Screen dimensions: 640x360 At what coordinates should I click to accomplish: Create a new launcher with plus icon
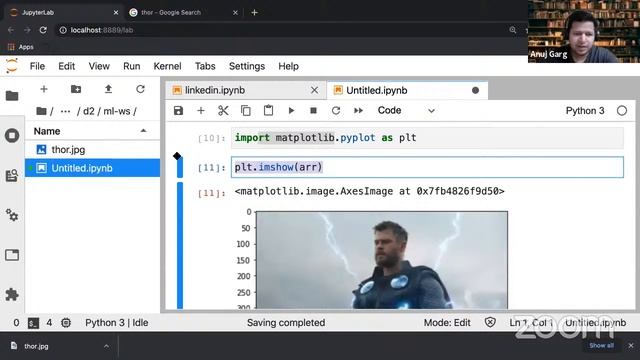[x=44, y=89]
